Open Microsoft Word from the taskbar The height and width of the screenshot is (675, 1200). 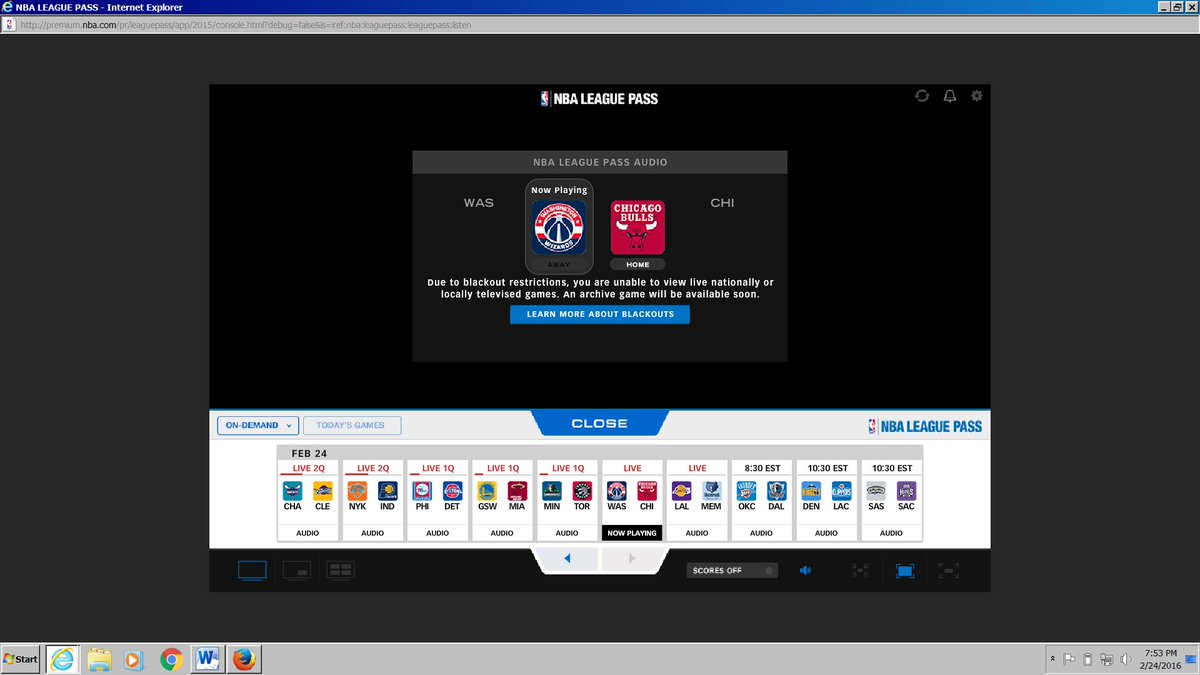[208, 659]
